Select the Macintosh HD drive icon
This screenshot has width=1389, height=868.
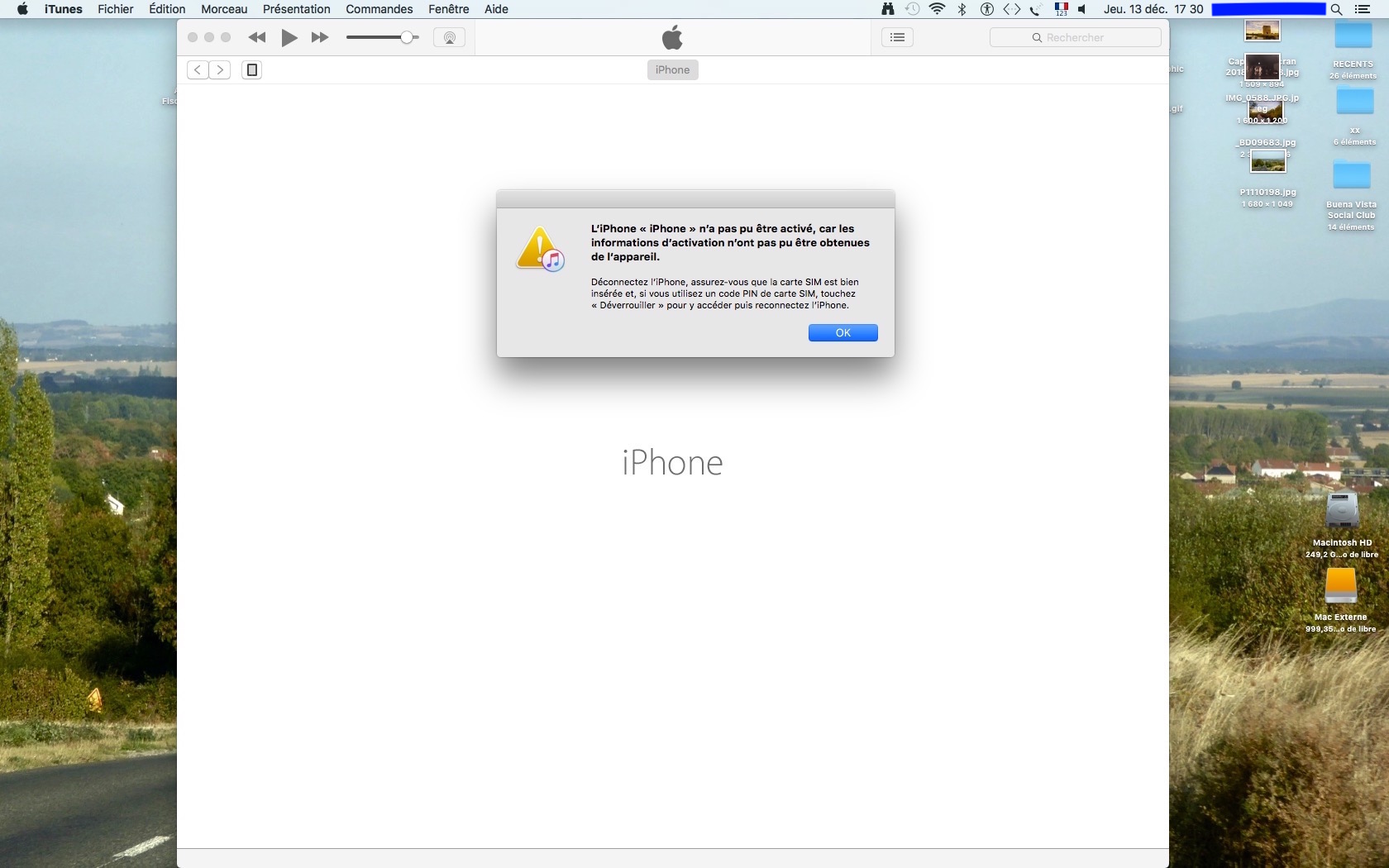click(1341, 512)
